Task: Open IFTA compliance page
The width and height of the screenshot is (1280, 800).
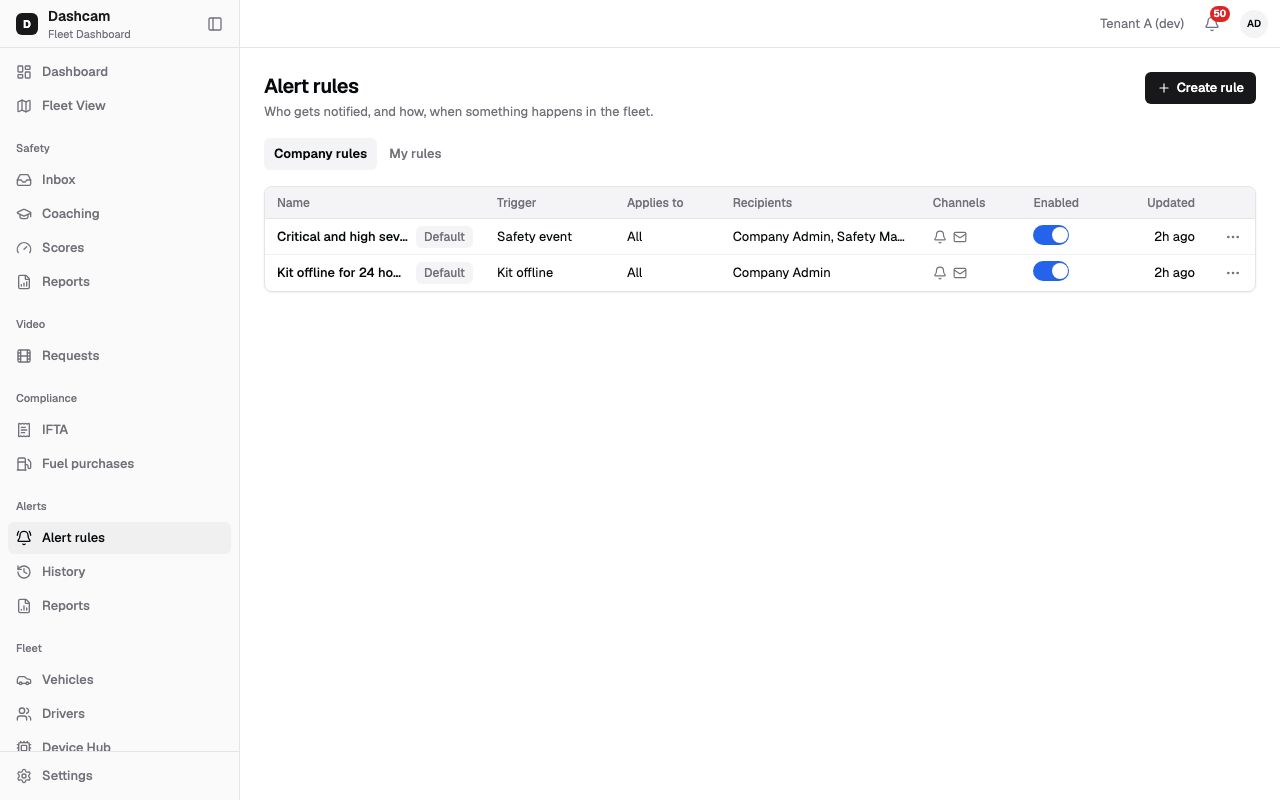Action: pyautogui.click(x=119, y=430)
